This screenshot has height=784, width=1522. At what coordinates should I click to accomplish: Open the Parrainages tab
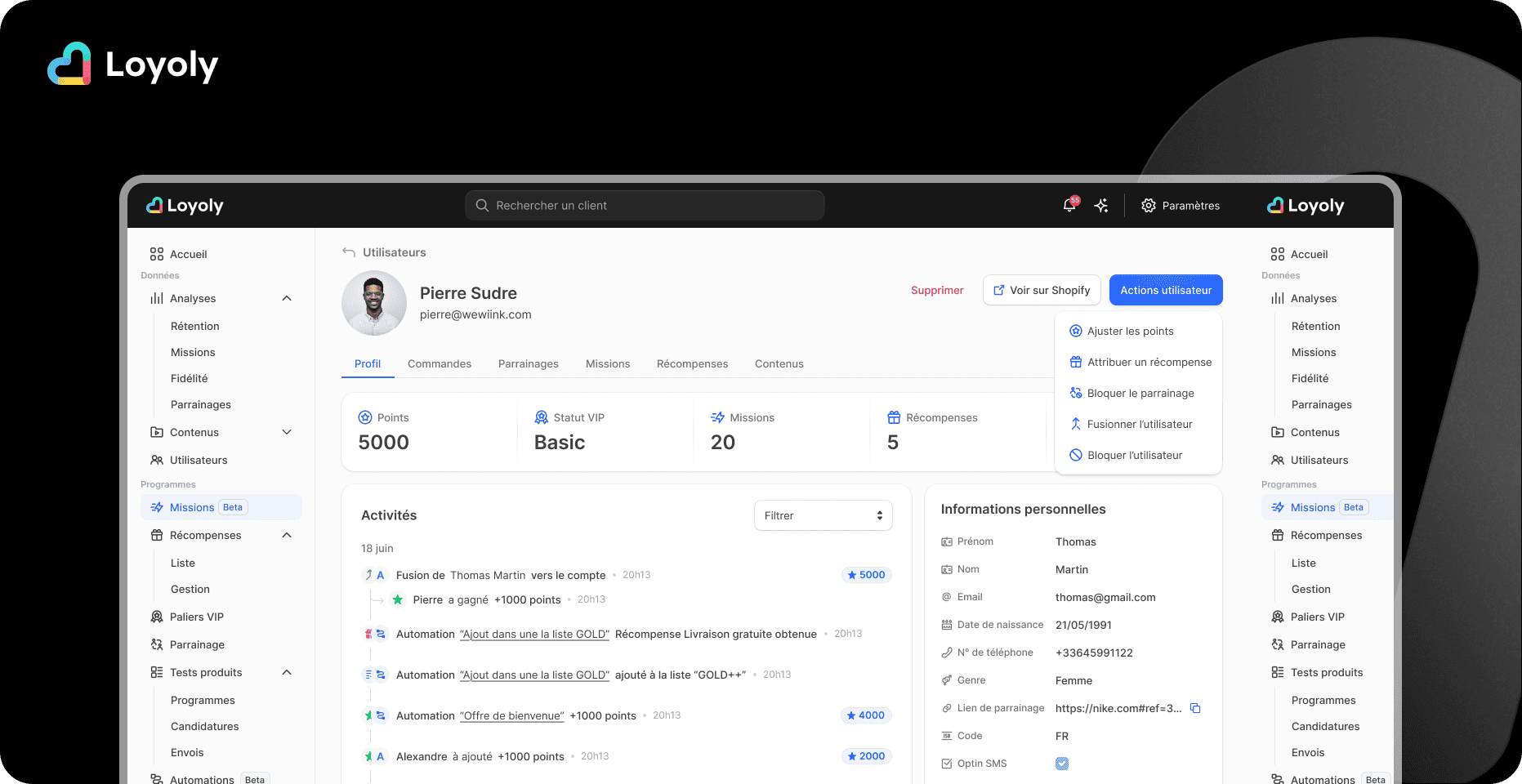[529, 363]
